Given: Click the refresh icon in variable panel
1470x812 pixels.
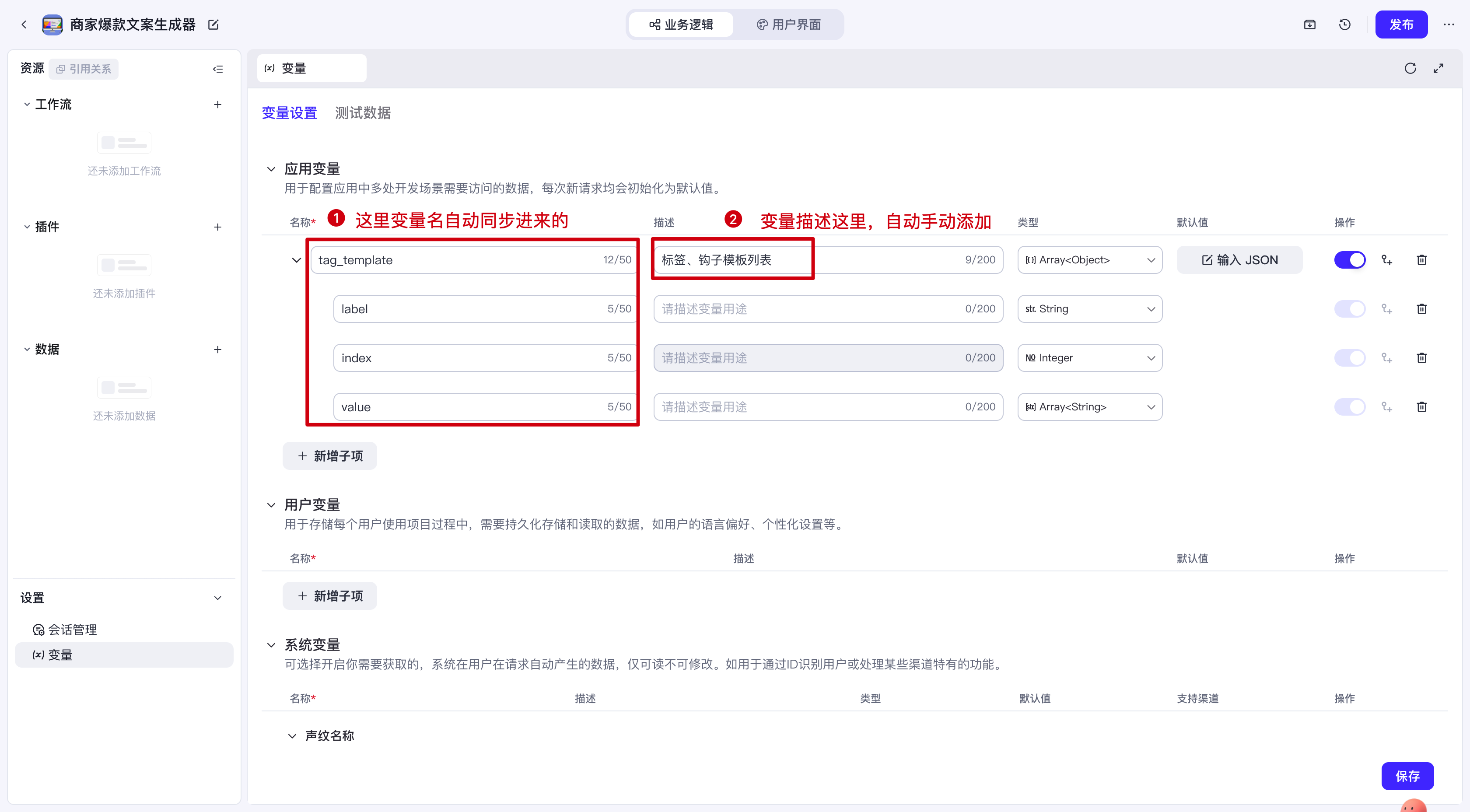Looking at the screenshot, I should pyautogui.click(x=1410, y=69).
